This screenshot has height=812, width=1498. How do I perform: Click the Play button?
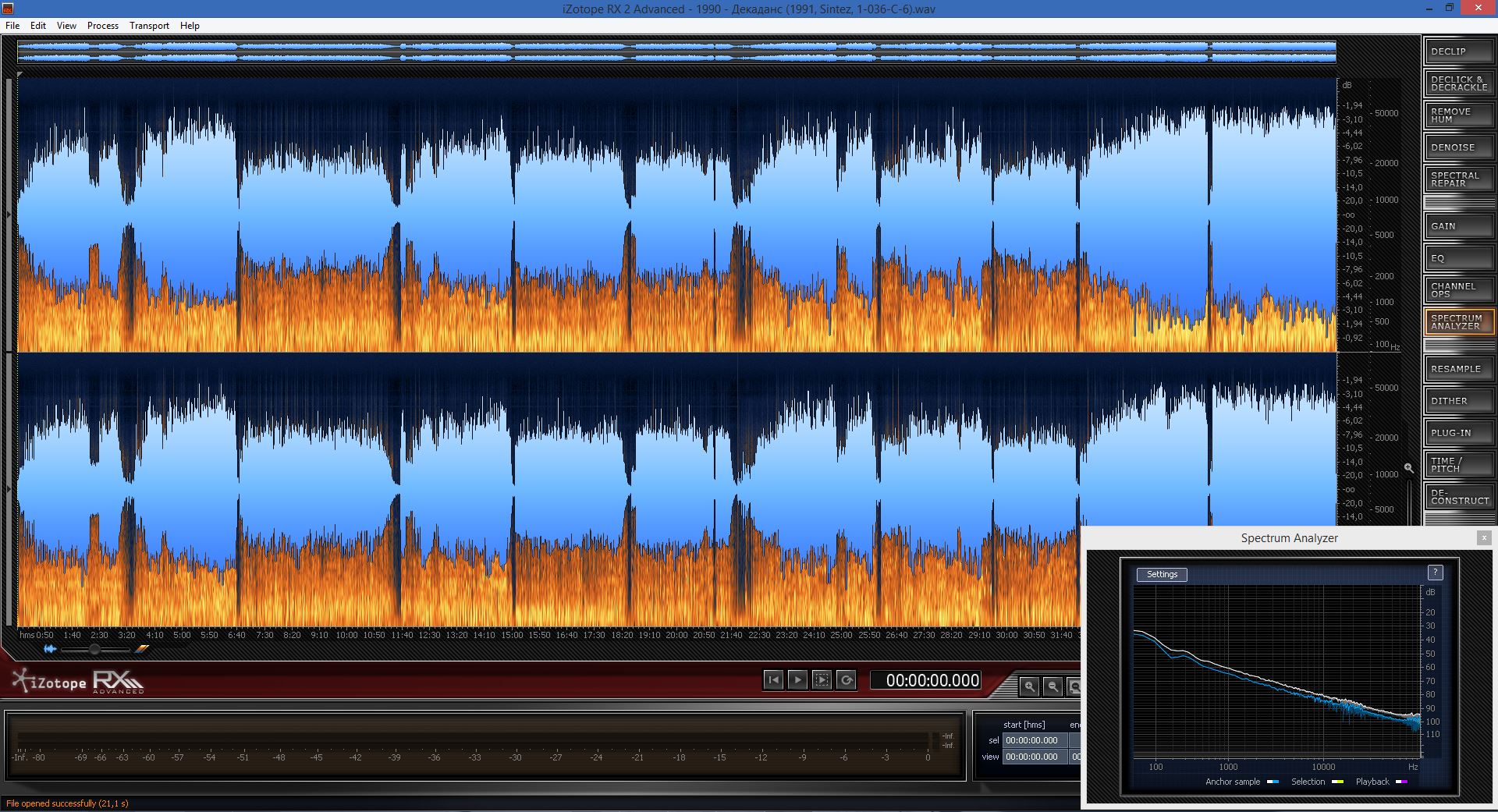click(x=797, y=680)
